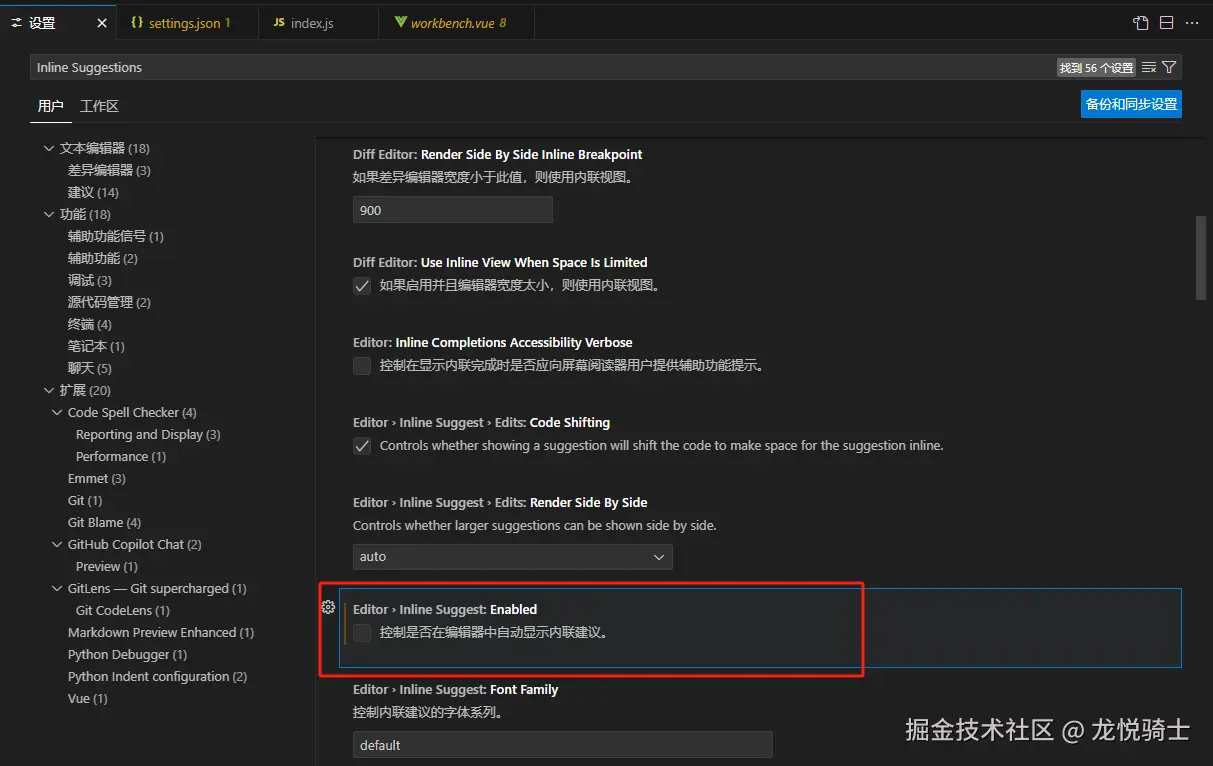Collapse the GitLens — Git supercharged group
This screenshot has width=1213, height=766.
pos(57,588)
